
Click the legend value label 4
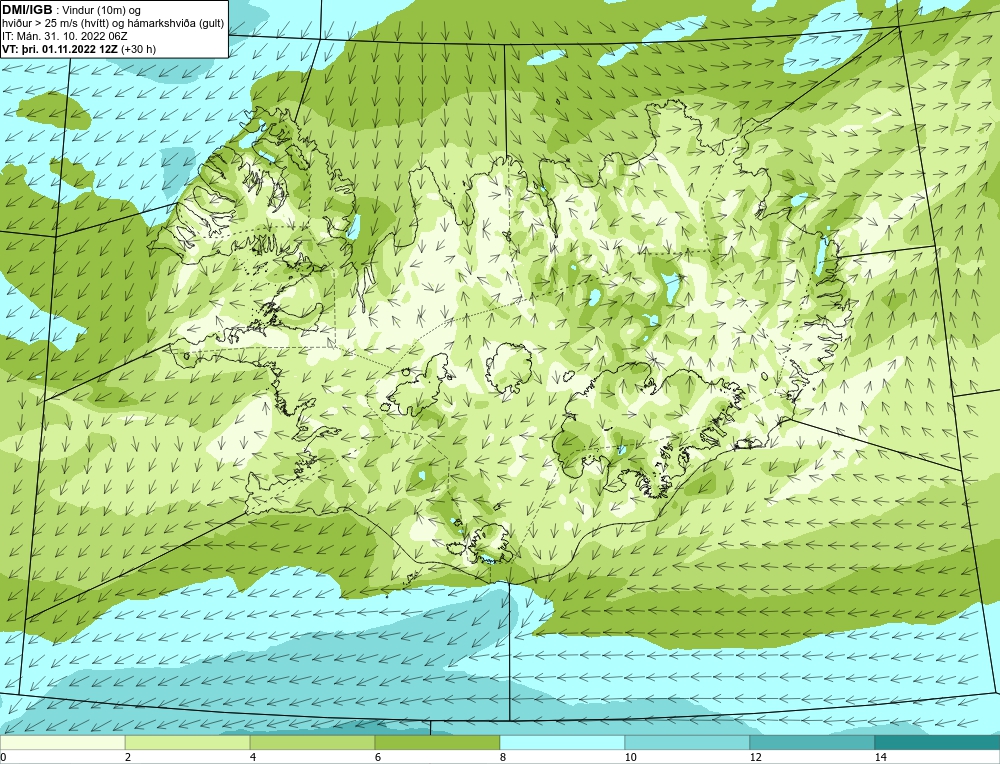[x=253, y=757]
